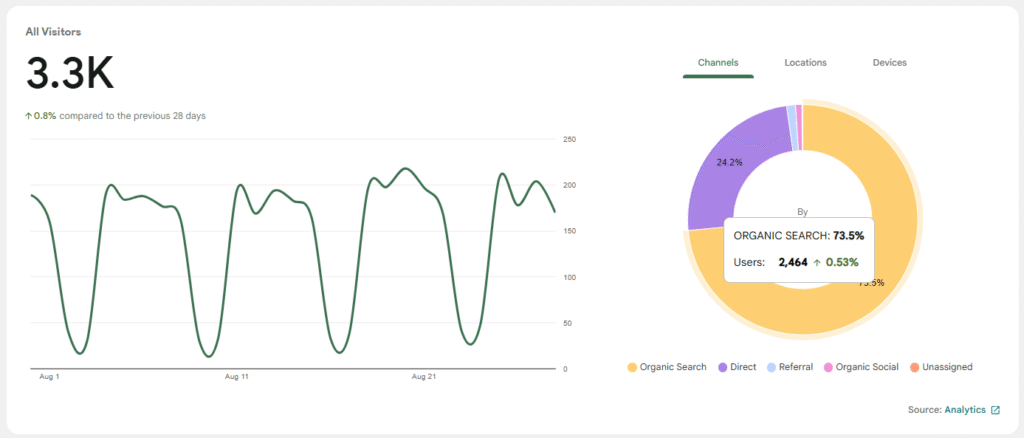Open the Analytics source link

(x=964, y=410)
